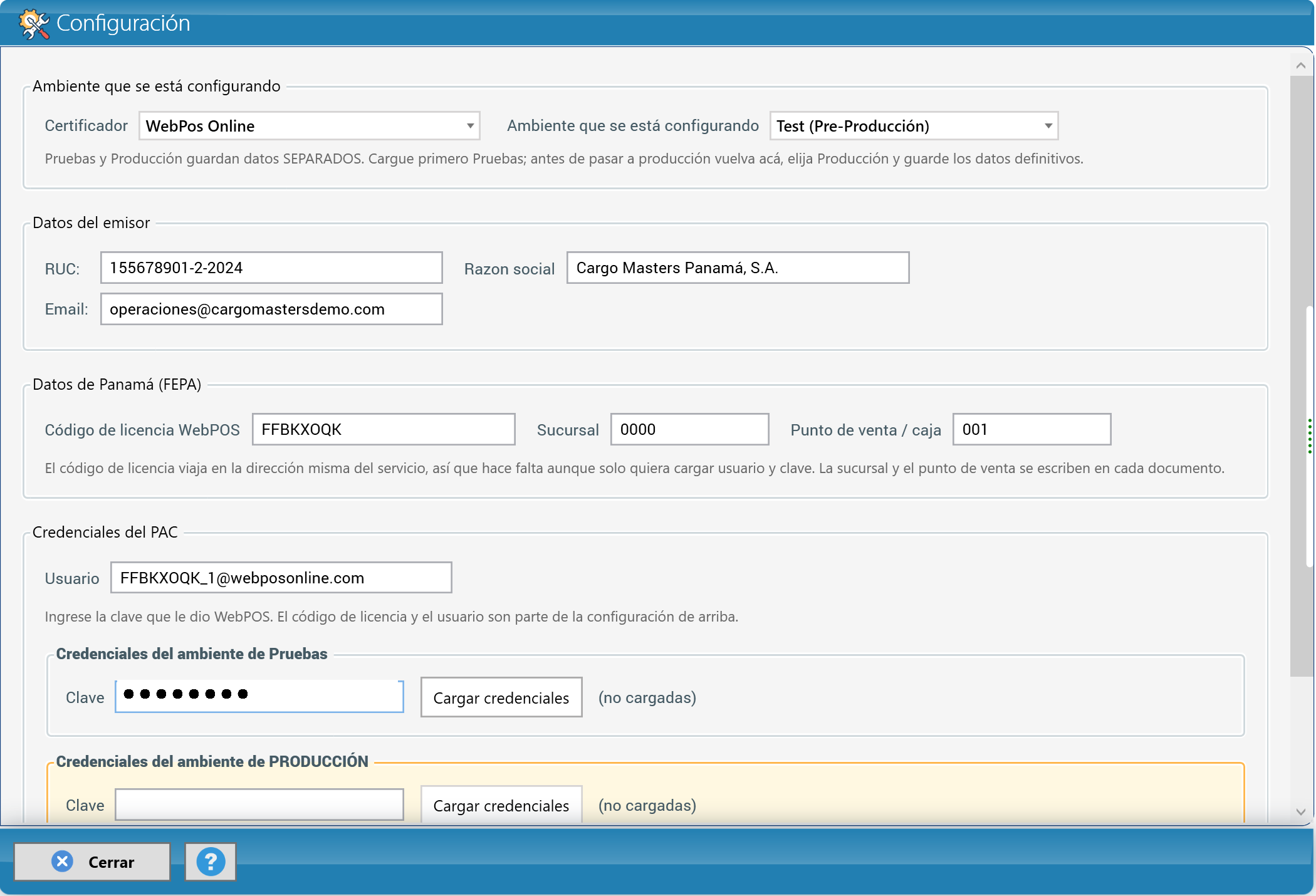Screen dimensions: 1316x896
Task: Select the Email field with operaciones address
Action: pyautogui.click(x=271, y=310)
